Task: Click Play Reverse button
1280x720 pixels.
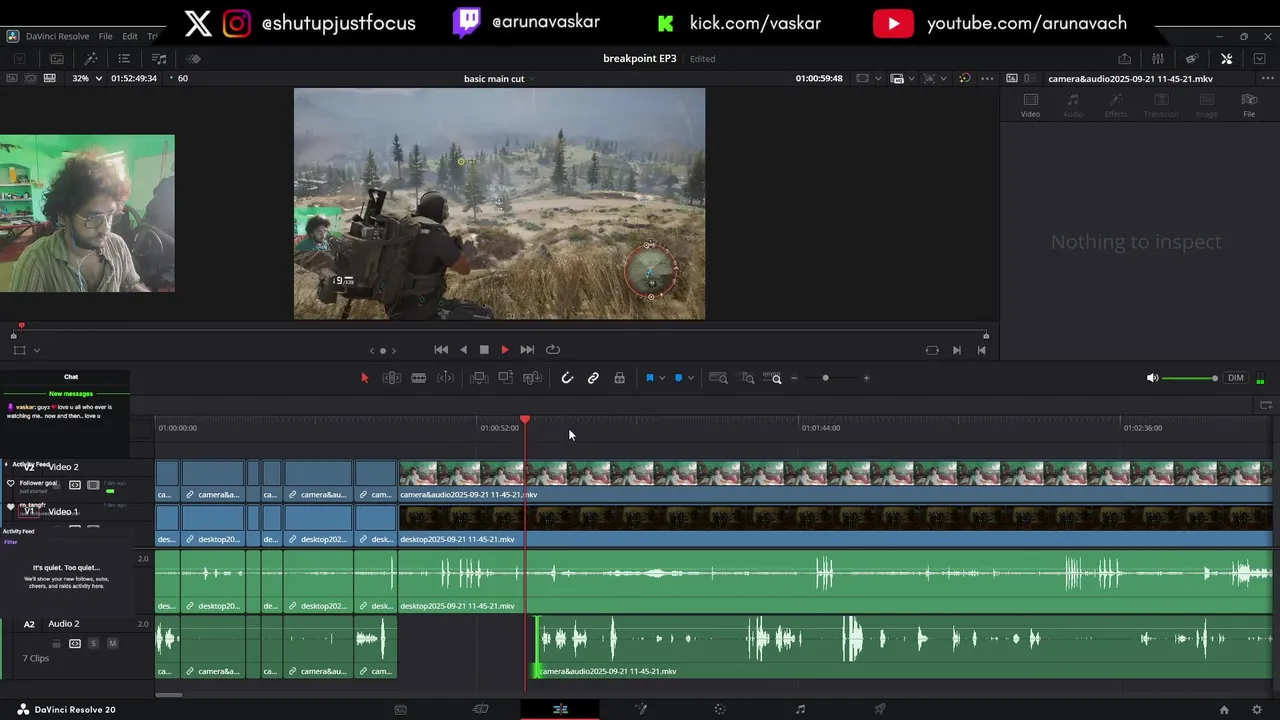Action: (463, 350)
